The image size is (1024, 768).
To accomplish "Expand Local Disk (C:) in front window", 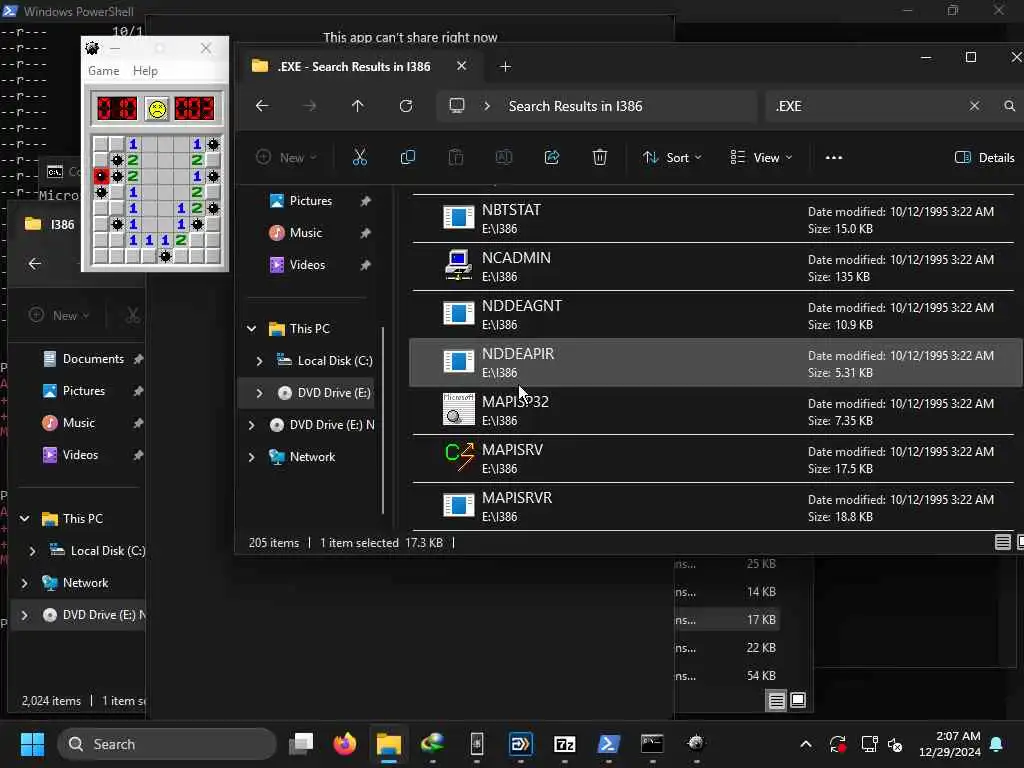I will coord(259,360).
